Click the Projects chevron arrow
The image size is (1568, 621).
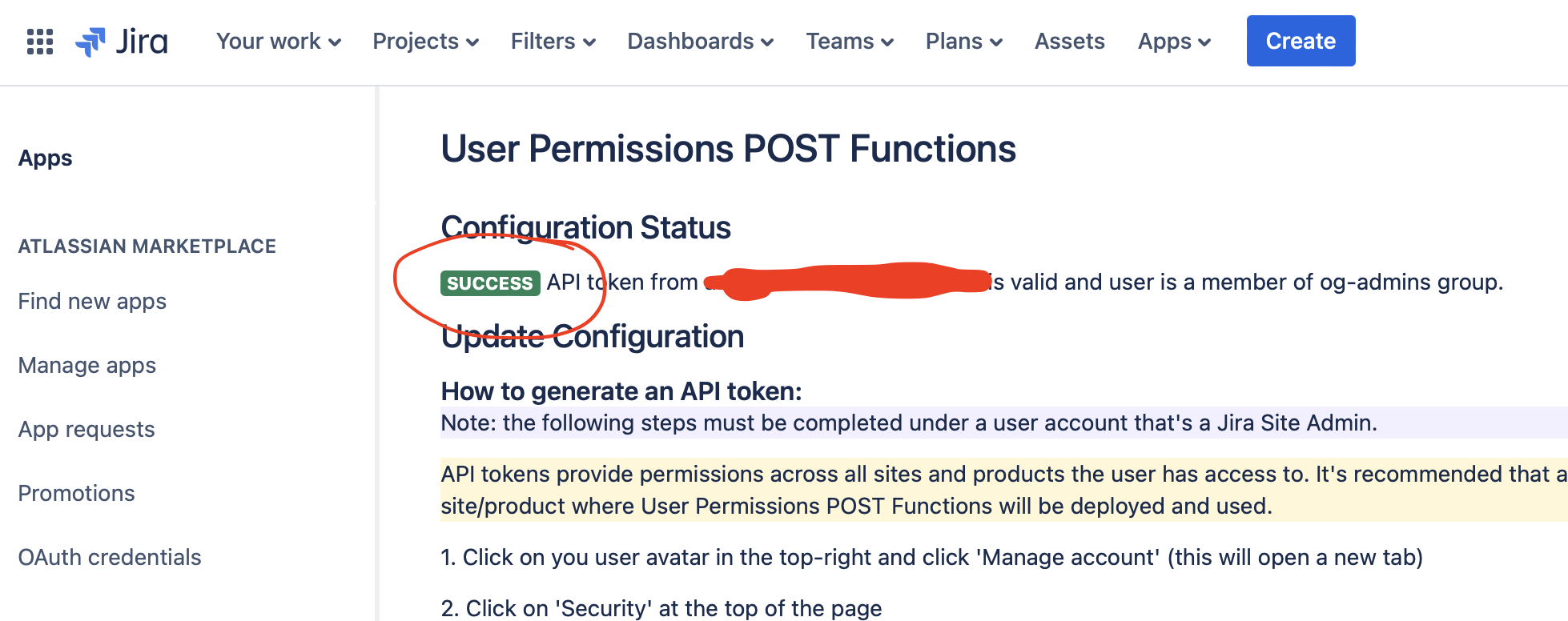(x=472, y=42)
